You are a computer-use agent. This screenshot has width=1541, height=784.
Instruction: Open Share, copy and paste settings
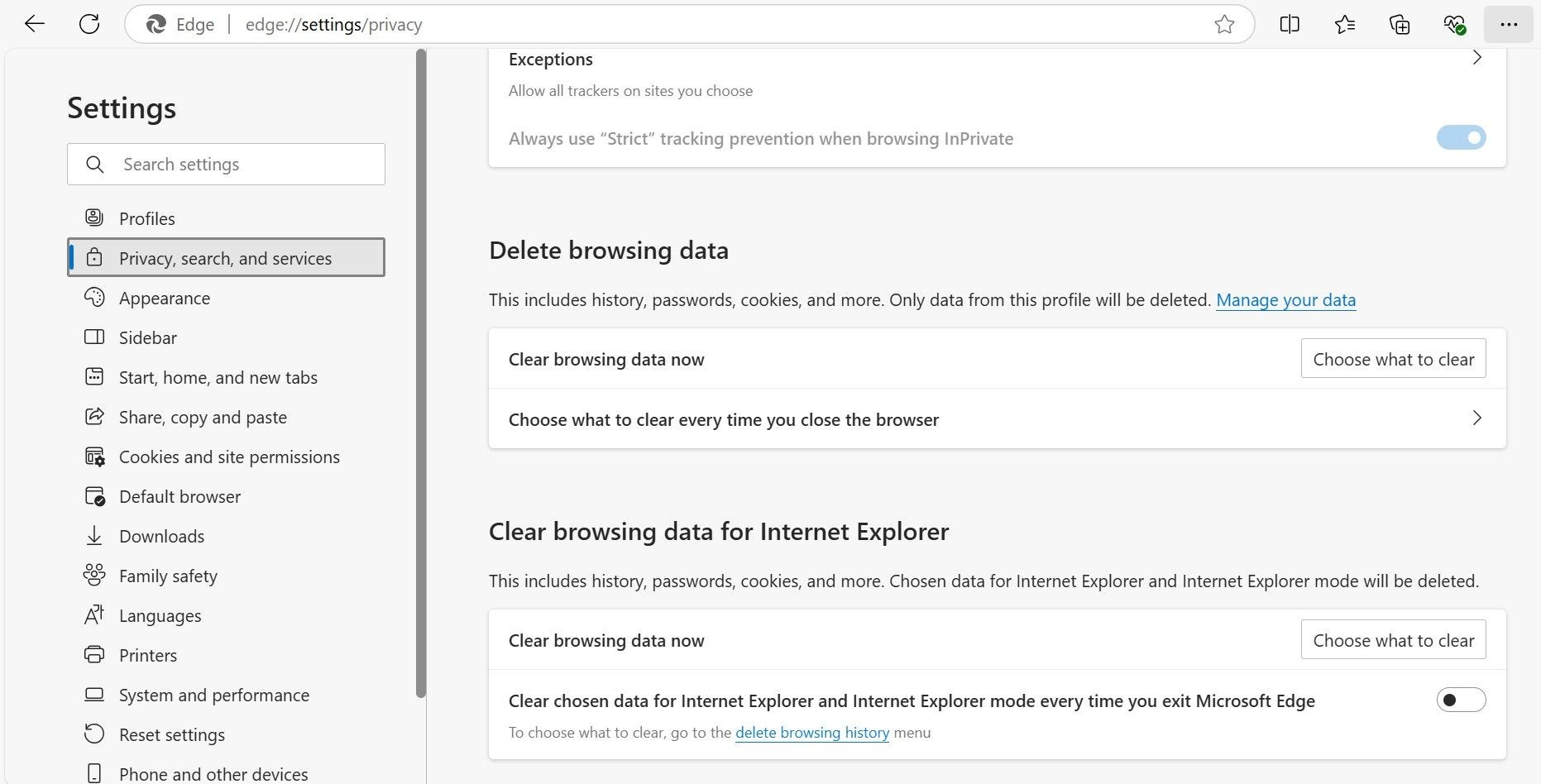(226, 417)
